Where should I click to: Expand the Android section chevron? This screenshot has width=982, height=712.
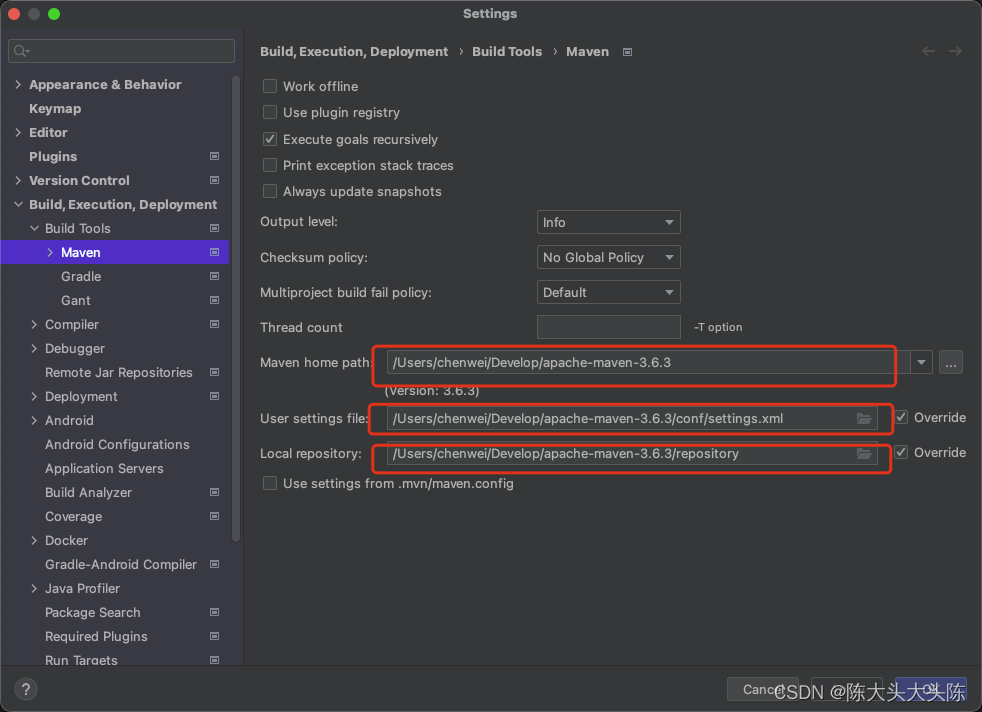34,420
